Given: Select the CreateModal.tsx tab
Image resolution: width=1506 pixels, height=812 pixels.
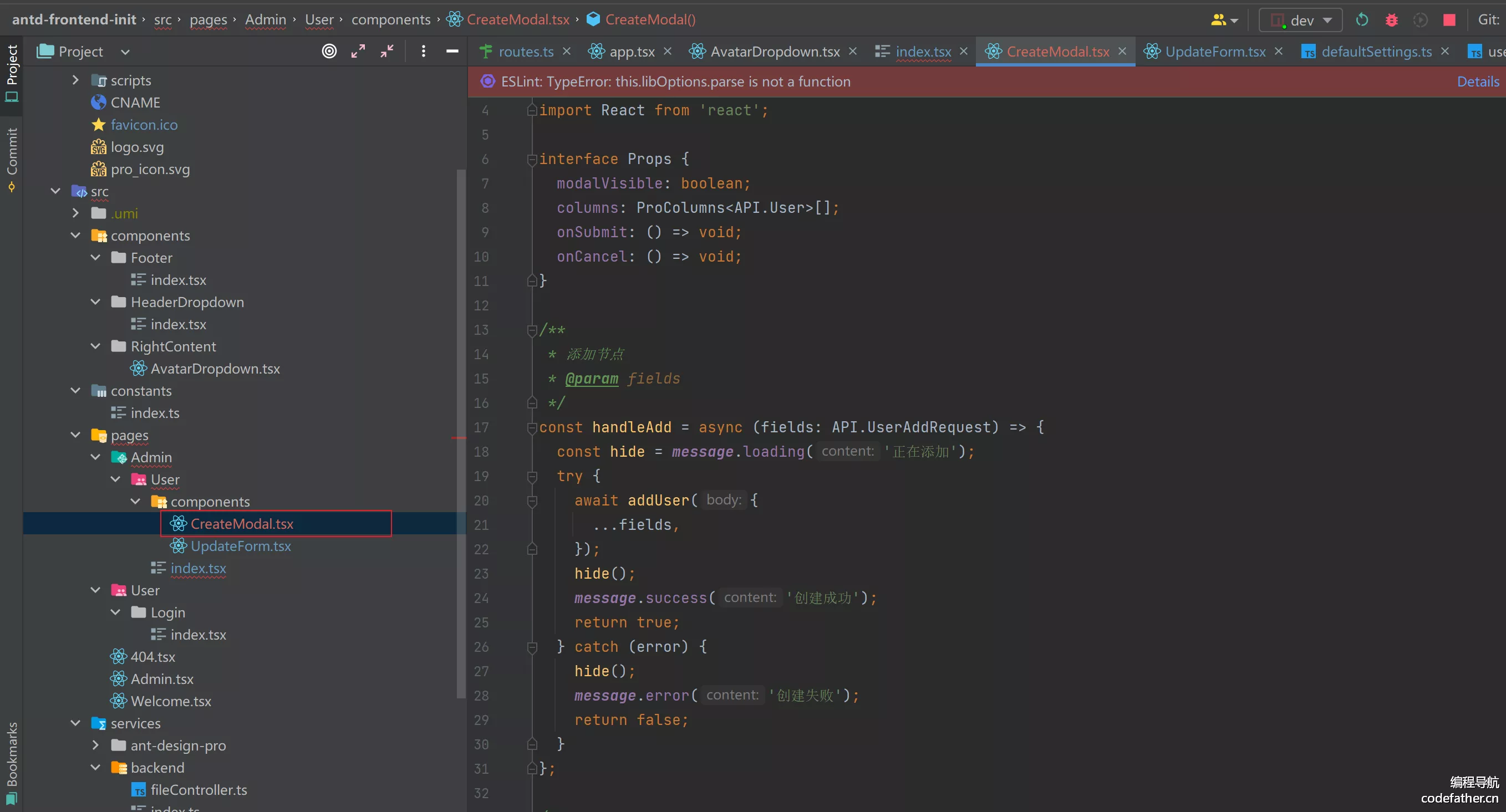Looking at the screenshot, I should [x=1054, y=51].
